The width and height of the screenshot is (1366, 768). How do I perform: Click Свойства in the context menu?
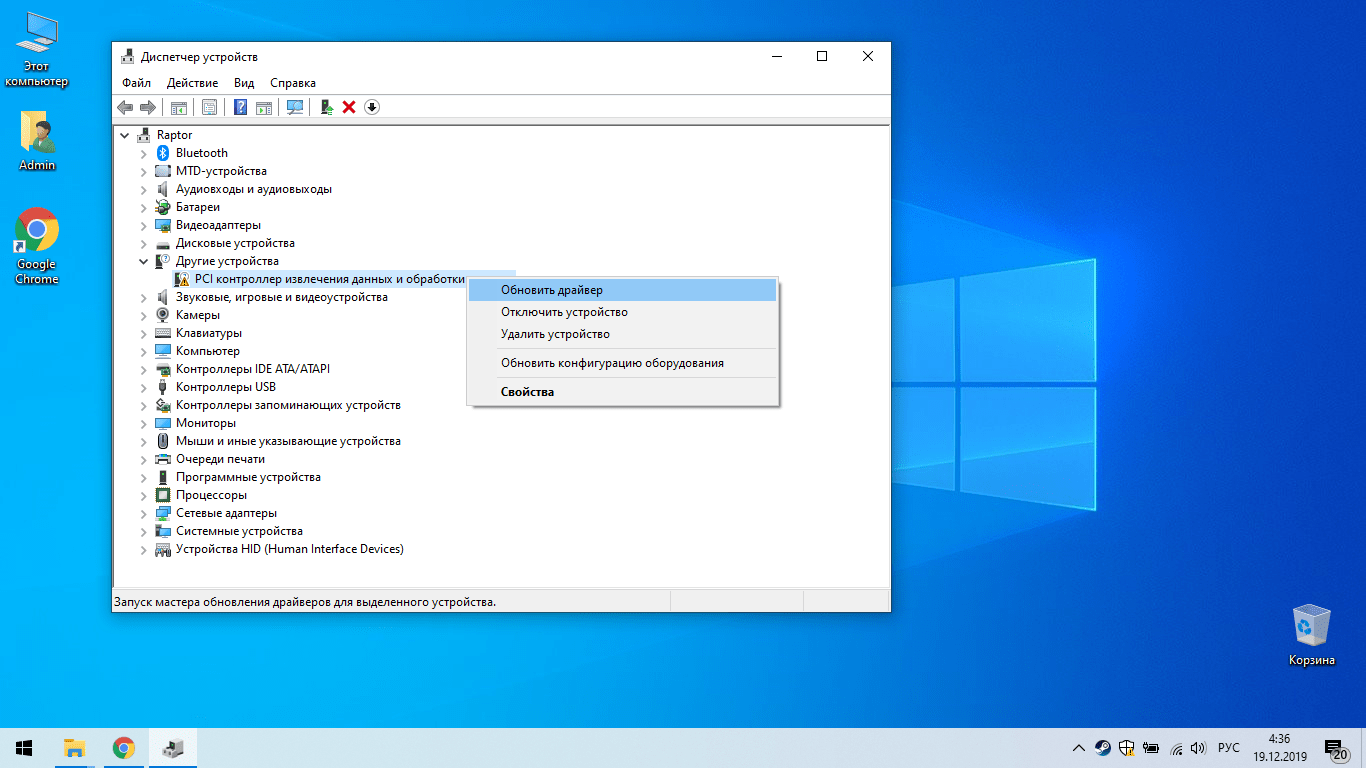pos(527,392)
